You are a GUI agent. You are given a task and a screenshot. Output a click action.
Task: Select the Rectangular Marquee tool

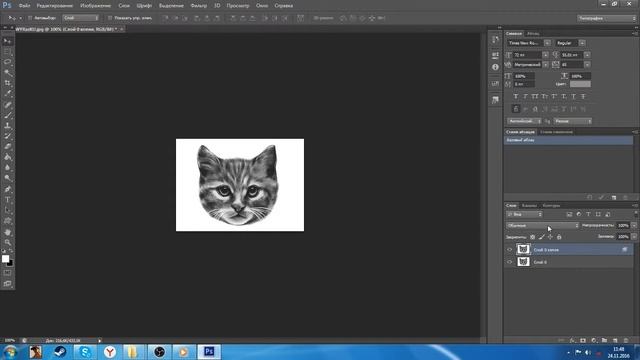pos(7,51)
